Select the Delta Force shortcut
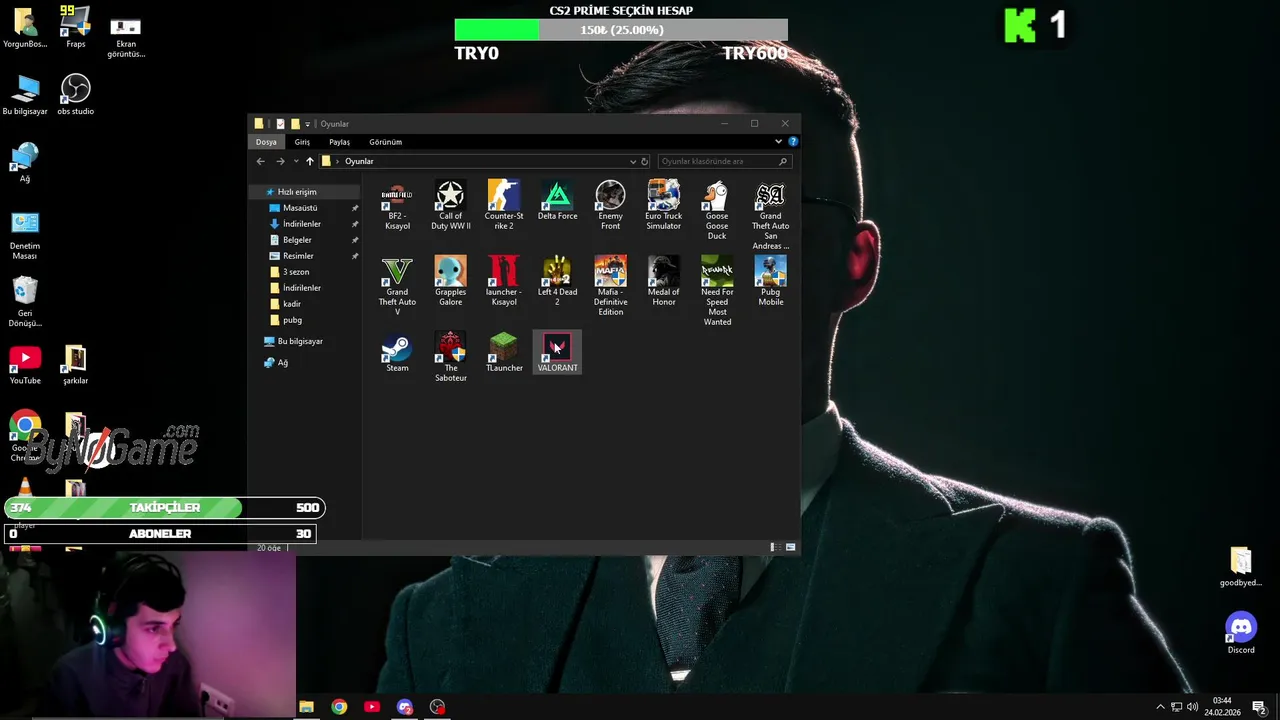This screenshot has width=1280, height=720. (557, 201)
